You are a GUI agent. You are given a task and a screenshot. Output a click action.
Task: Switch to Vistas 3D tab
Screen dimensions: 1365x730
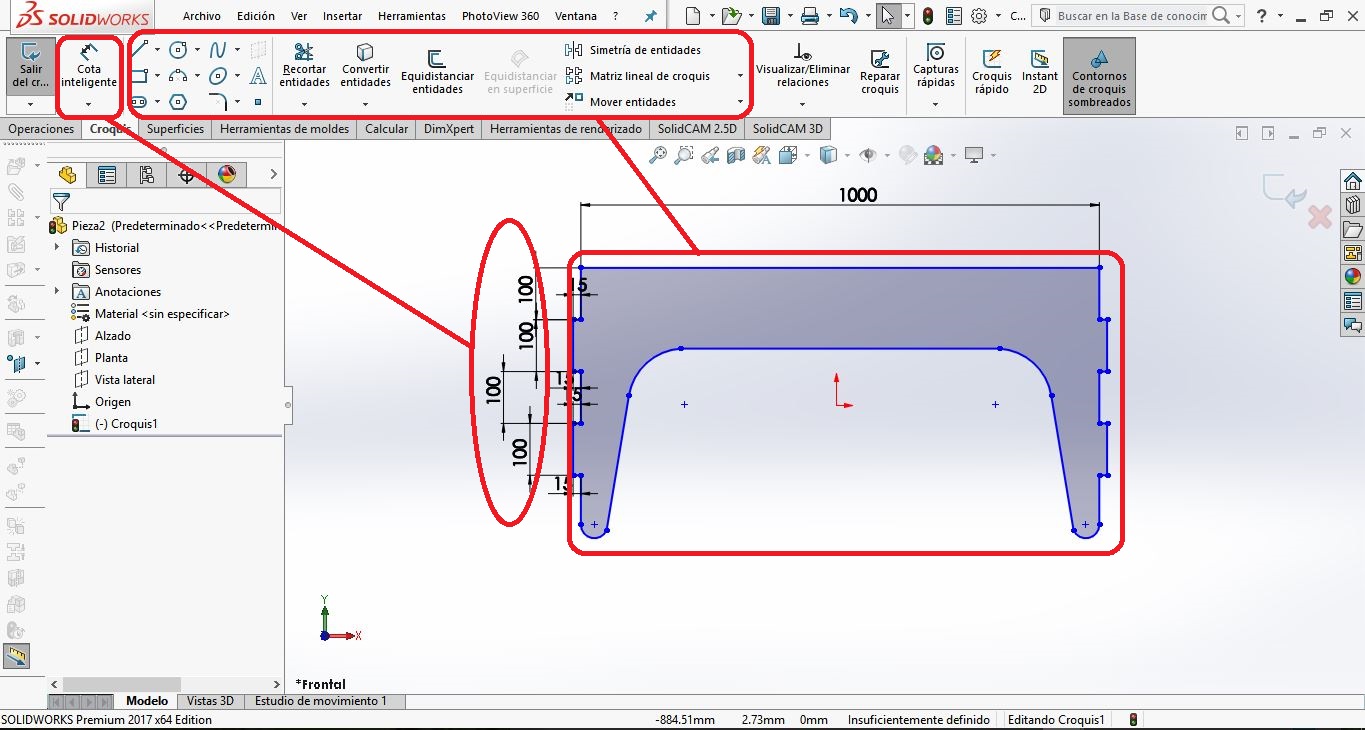(210, 701)
